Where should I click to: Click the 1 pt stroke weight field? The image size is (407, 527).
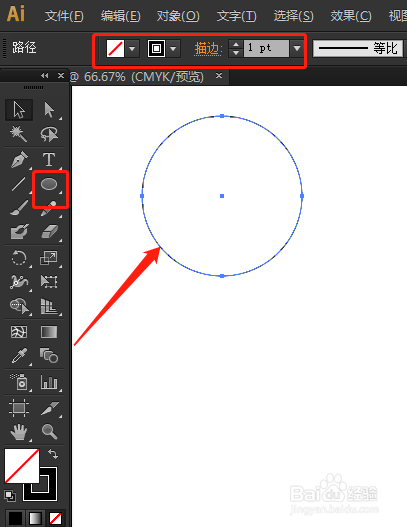tap(266, 48)
